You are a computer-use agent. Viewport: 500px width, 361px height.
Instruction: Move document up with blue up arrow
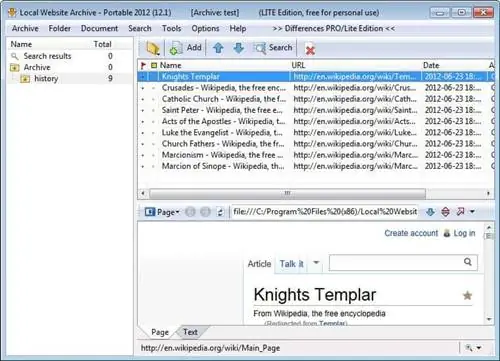(x=218, y=48)
